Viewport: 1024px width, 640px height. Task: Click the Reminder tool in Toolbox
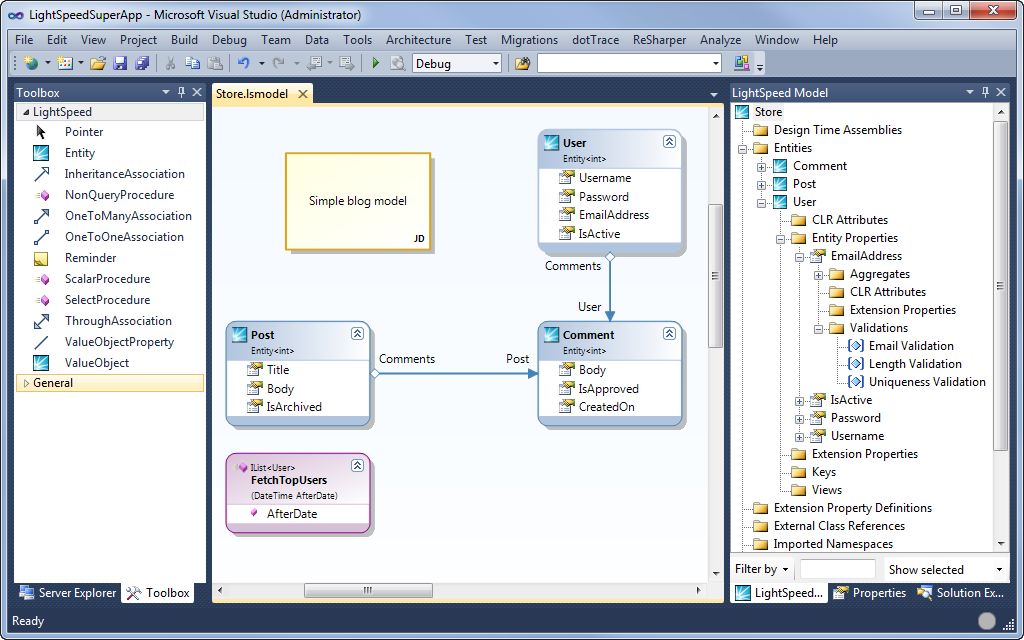click(90, 258)
